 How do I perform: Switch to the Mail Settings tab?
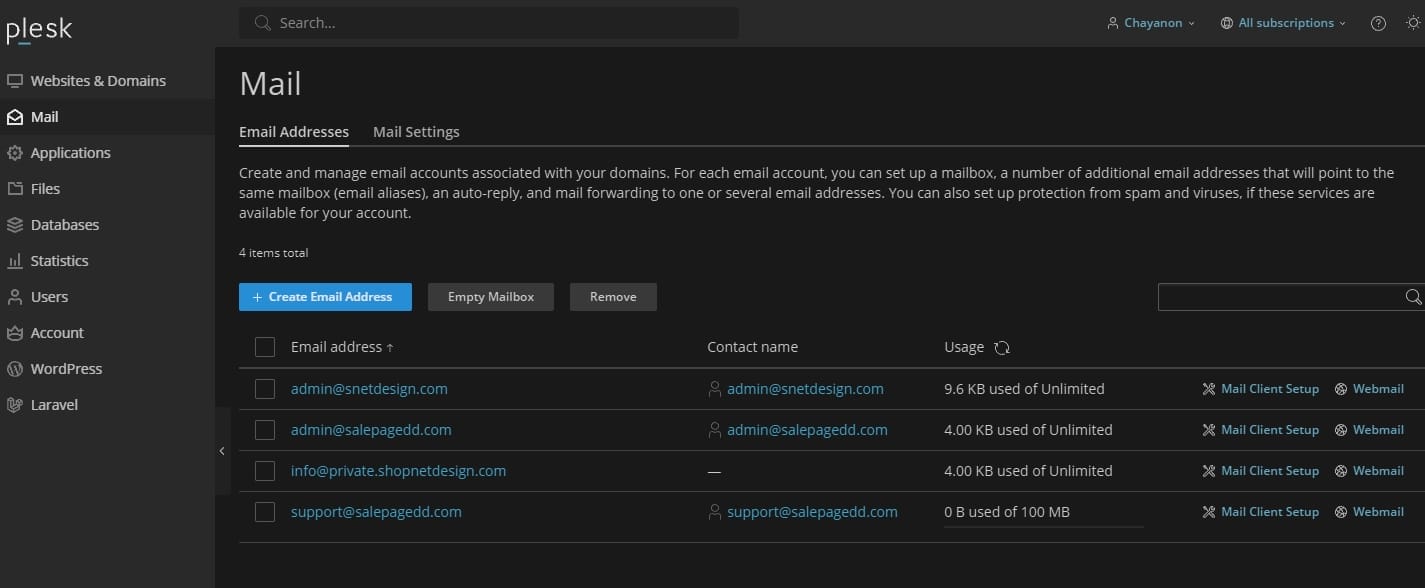click(416, 132)
